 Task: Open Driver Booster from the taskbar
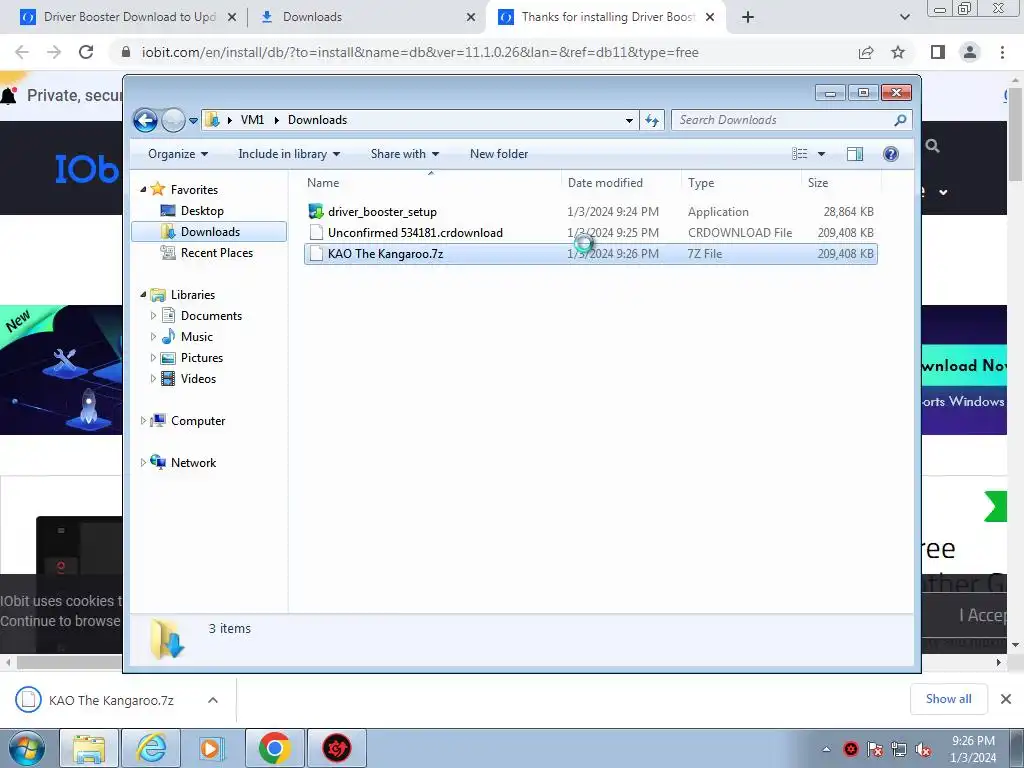tap(337, 748)
